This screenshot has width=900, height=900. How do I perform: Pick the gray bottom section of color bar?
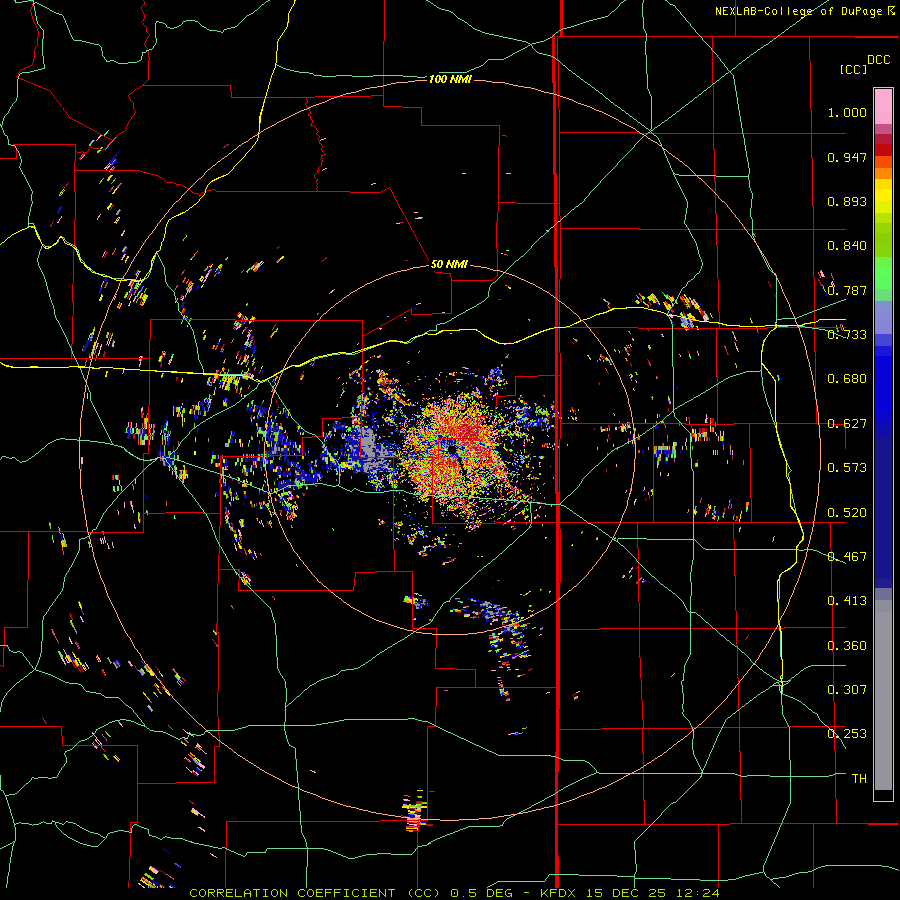tap(883, 695)
